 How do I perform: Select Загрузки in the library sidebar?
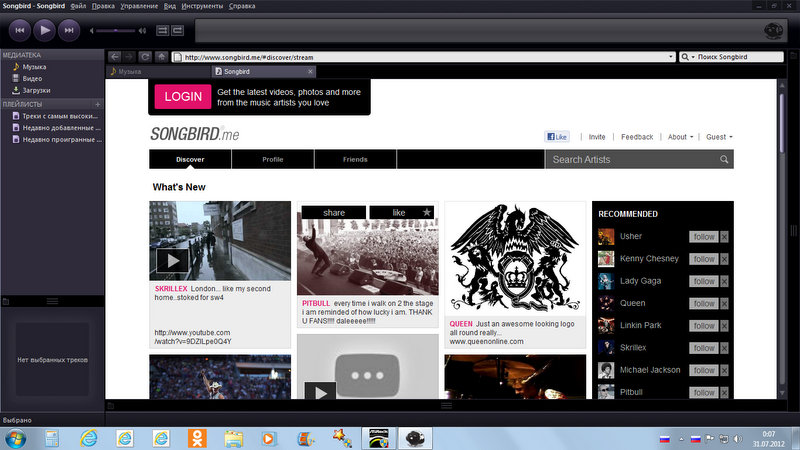[x=36, y=90]
